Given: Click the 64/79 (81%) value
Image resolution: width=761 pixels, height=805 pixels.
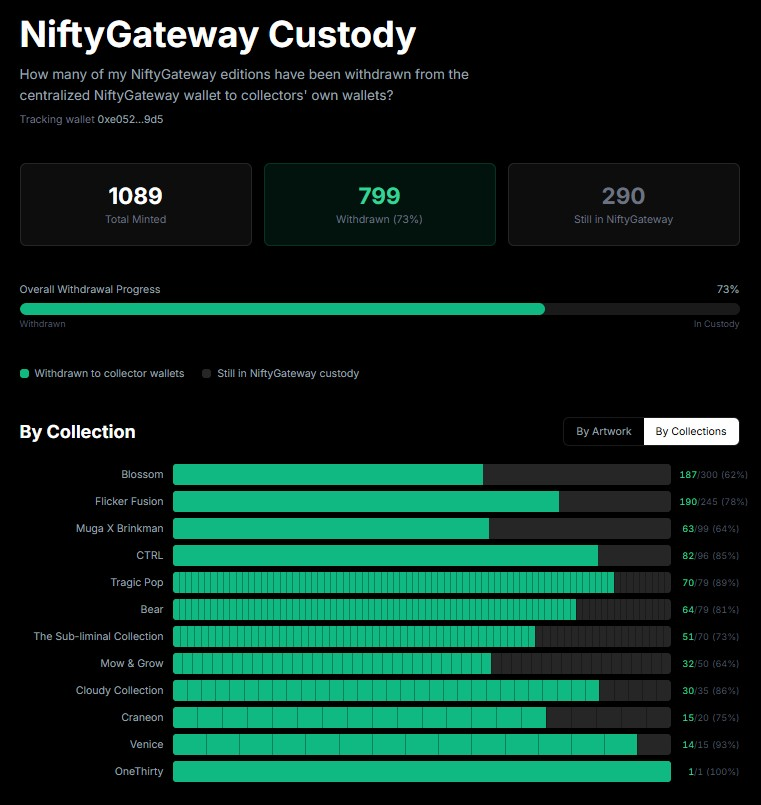Looking at the screenshot, I should (711, 610).
